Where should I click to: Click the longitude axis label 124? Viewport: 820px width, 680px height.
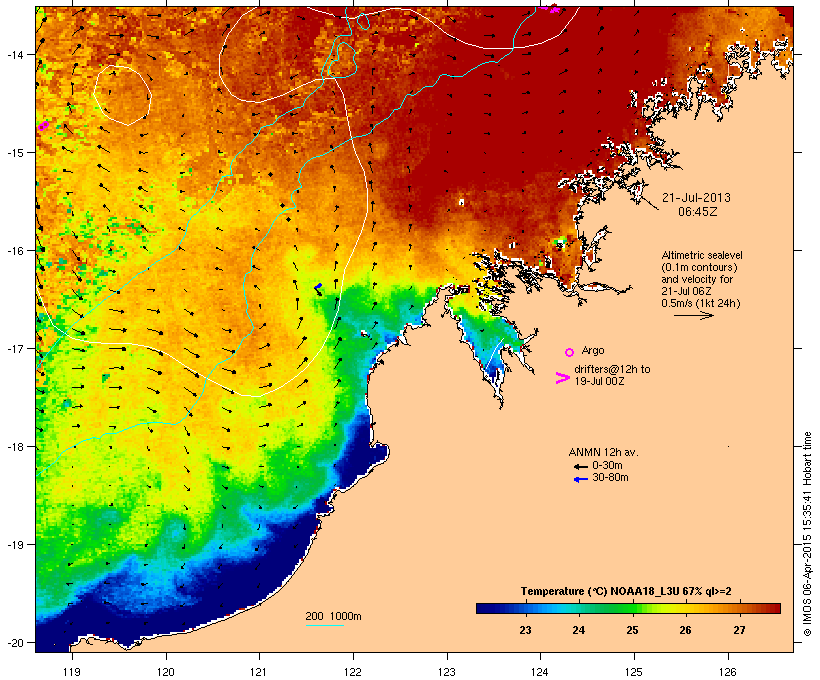(540, 672)
